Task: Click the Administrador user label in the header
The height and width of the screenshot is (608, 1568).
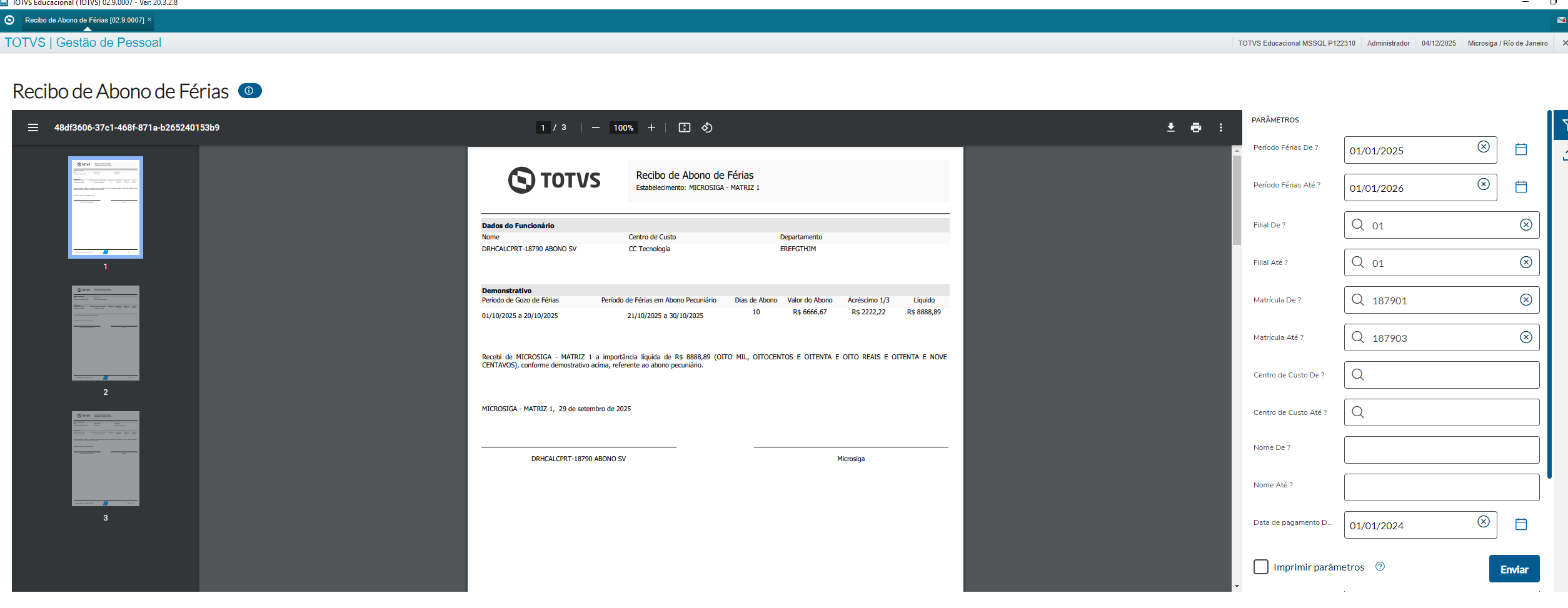Action: [x=1388, y=43]
